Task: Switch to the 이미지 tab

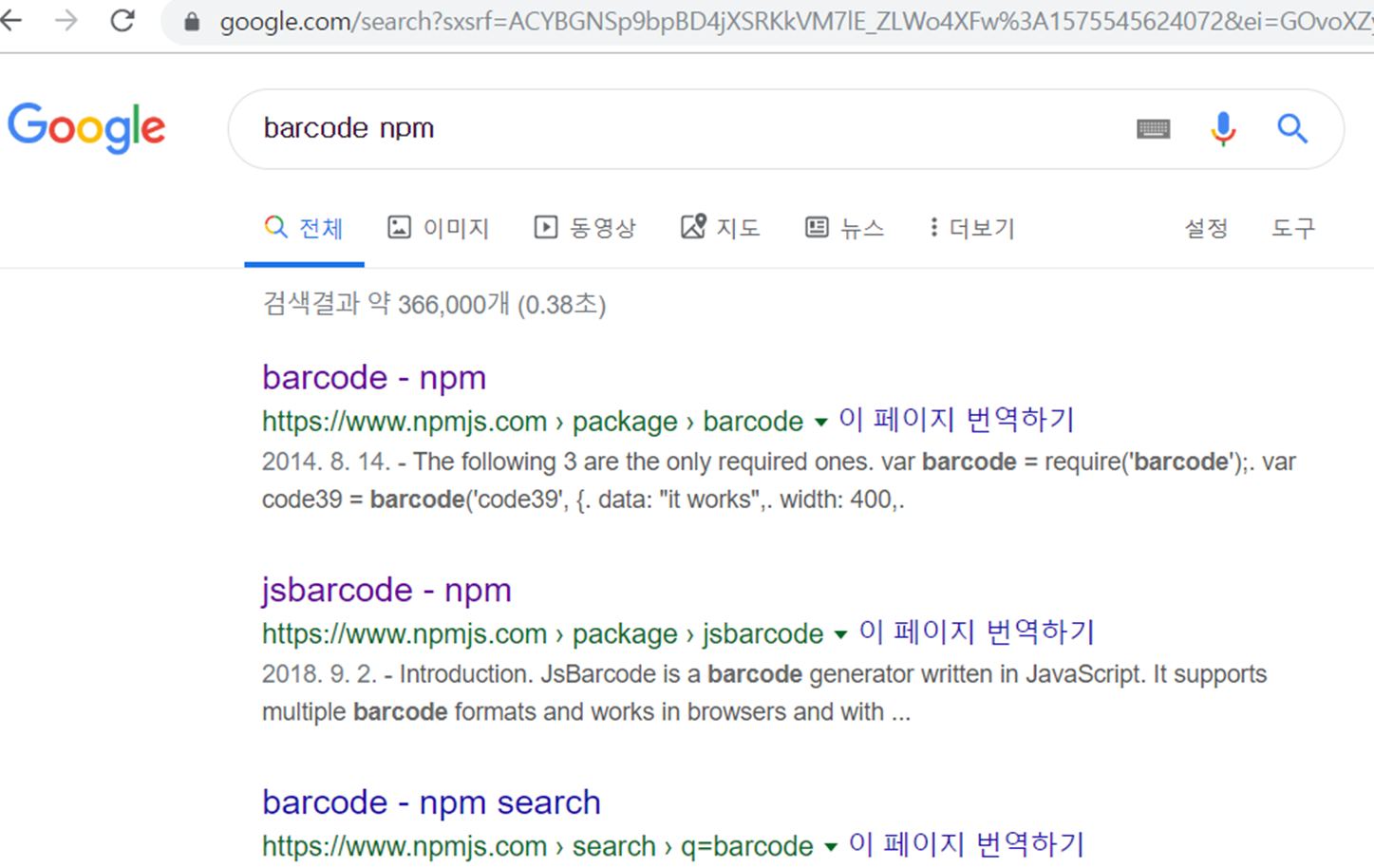Action: (438, 228)
